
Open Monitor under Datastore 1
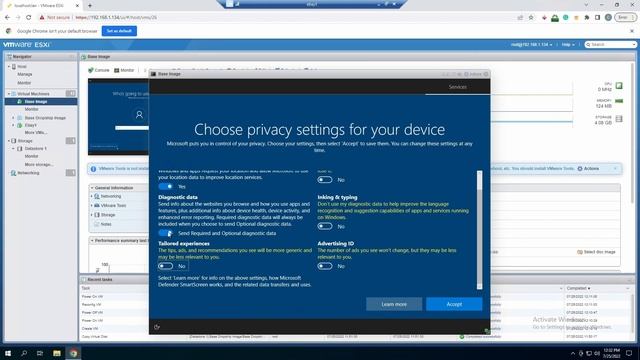point(31,156)
